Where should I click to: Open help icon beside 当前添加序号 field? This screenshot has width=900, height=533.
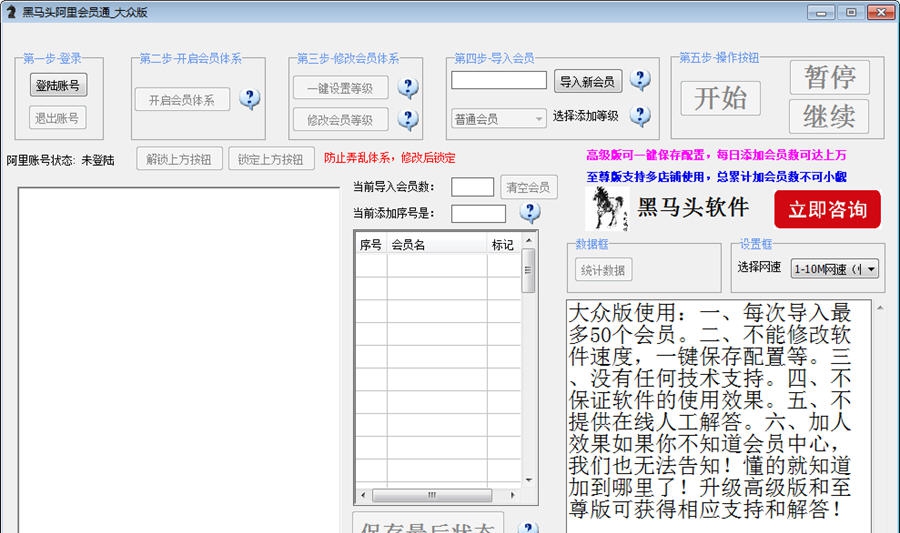(x=529, y=212)
